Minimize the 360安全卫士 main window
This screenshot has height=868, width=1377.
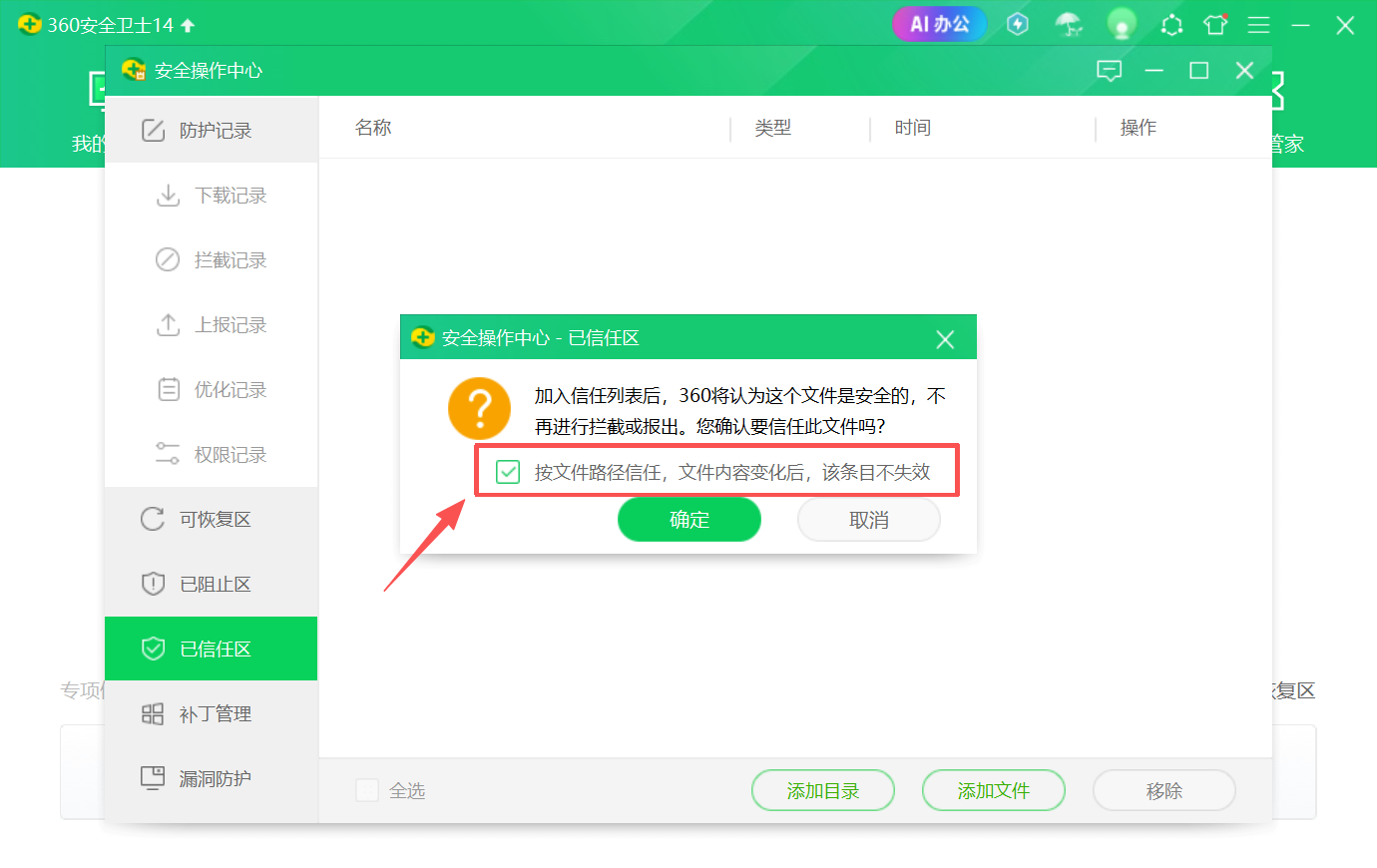(1300, 25)
